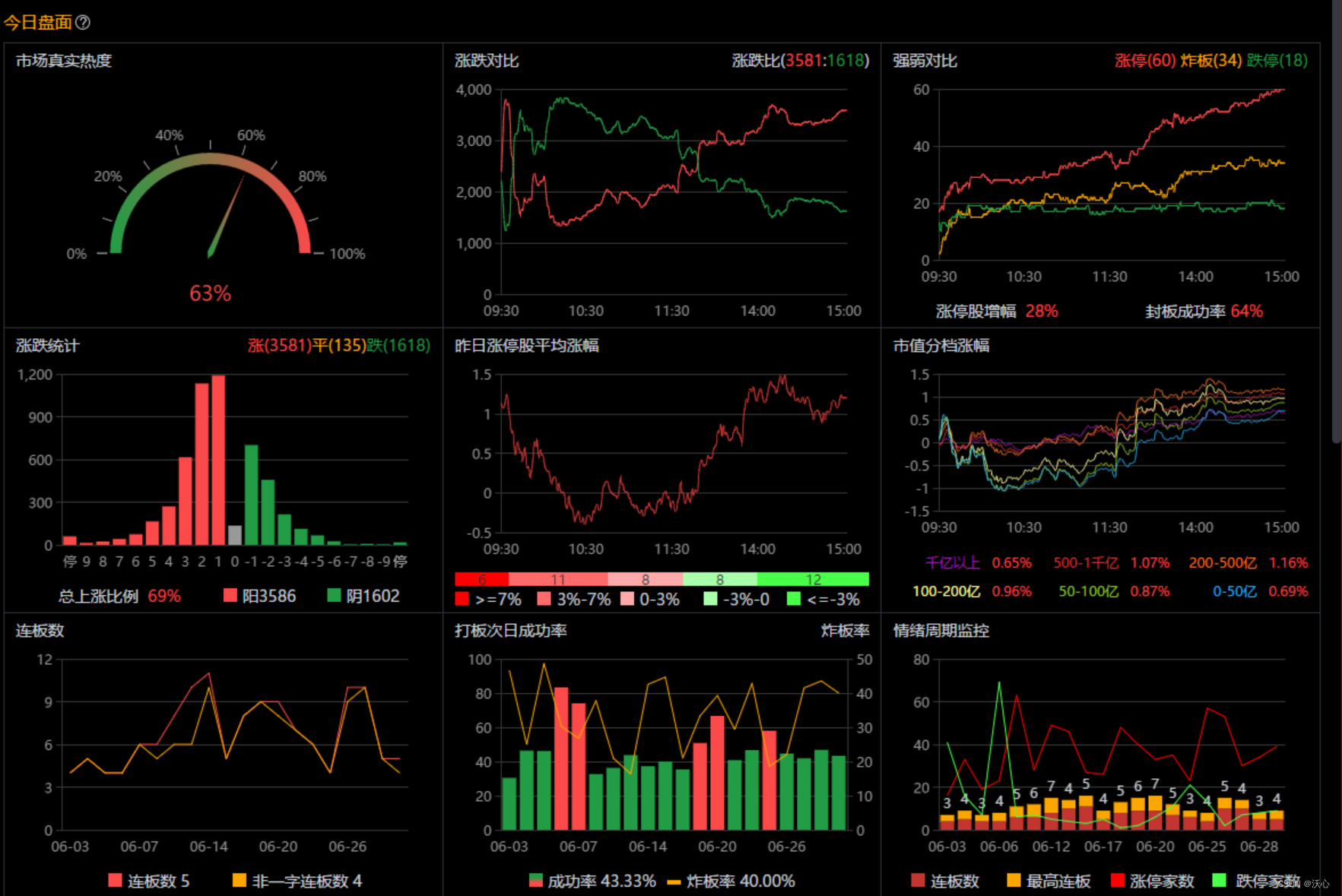1342x896 pixels.
Task: Toggle the 连板数 5 legend swatch
Action: 115,880
